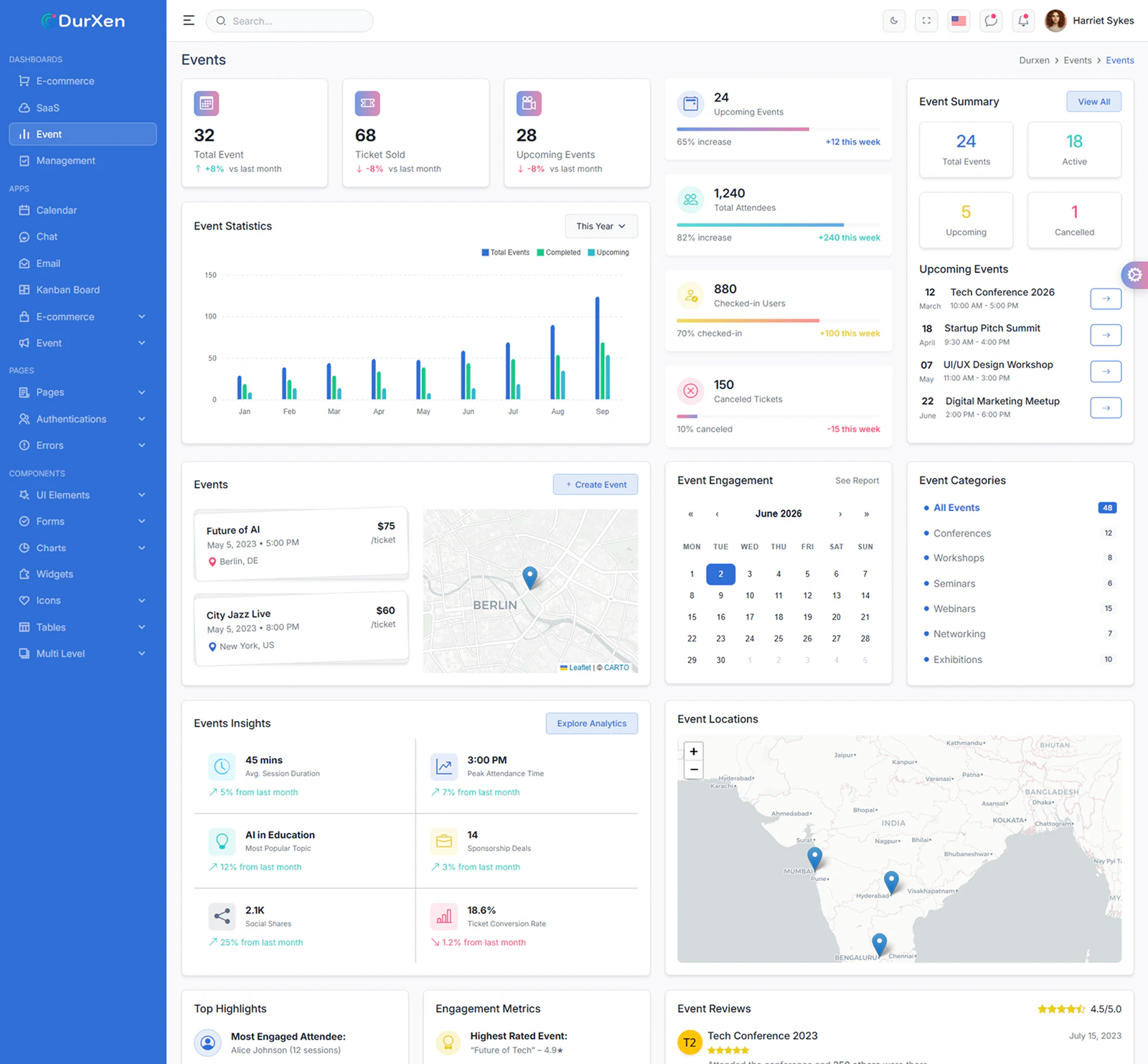This screenshot has height=1064, width=1148.
Task: Expand Event apps submenu
Action: coord(83,343)
